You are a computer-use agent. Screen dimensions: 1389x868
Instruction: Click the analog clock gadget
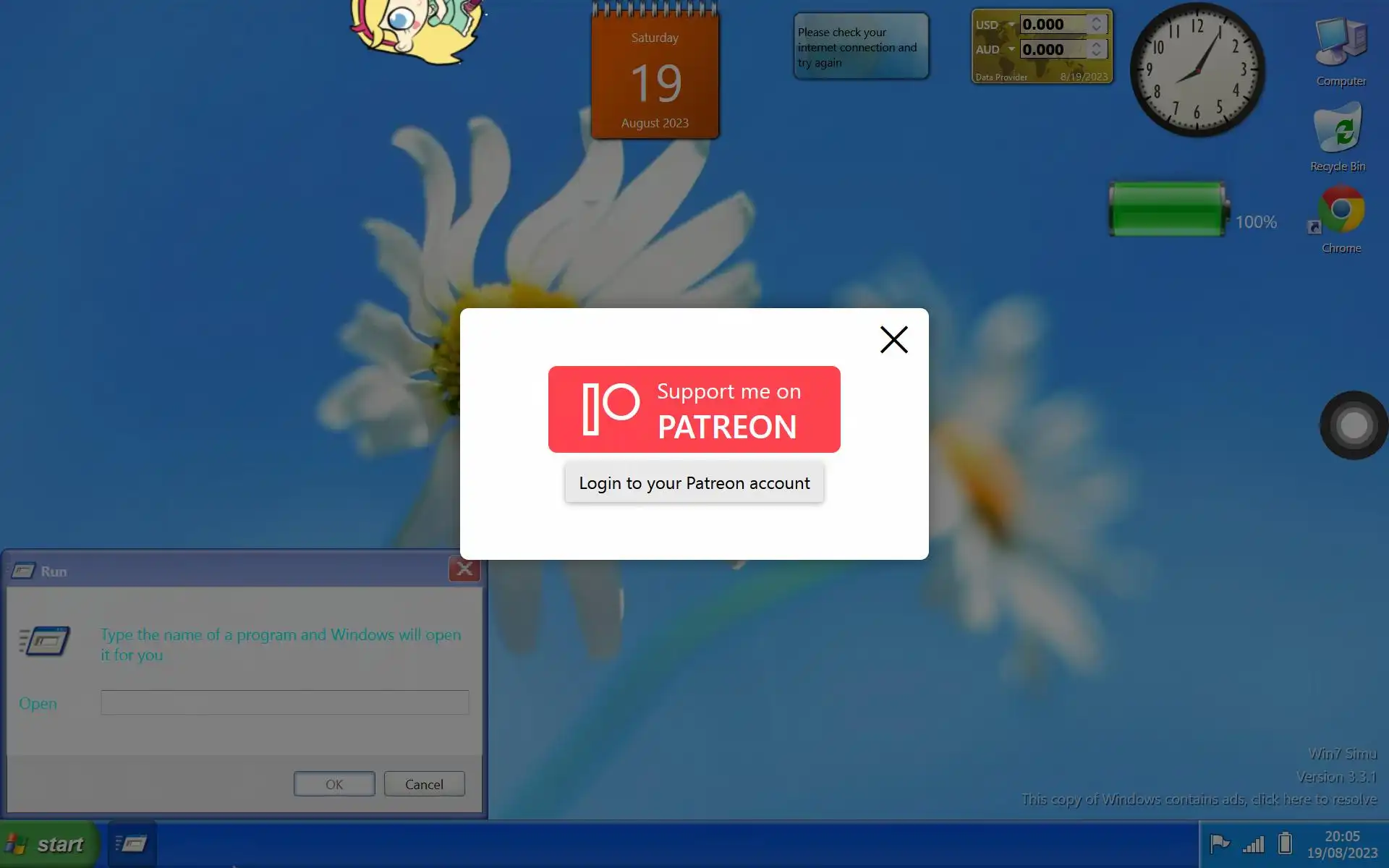pyautogui.click(x=1197, y=70)
